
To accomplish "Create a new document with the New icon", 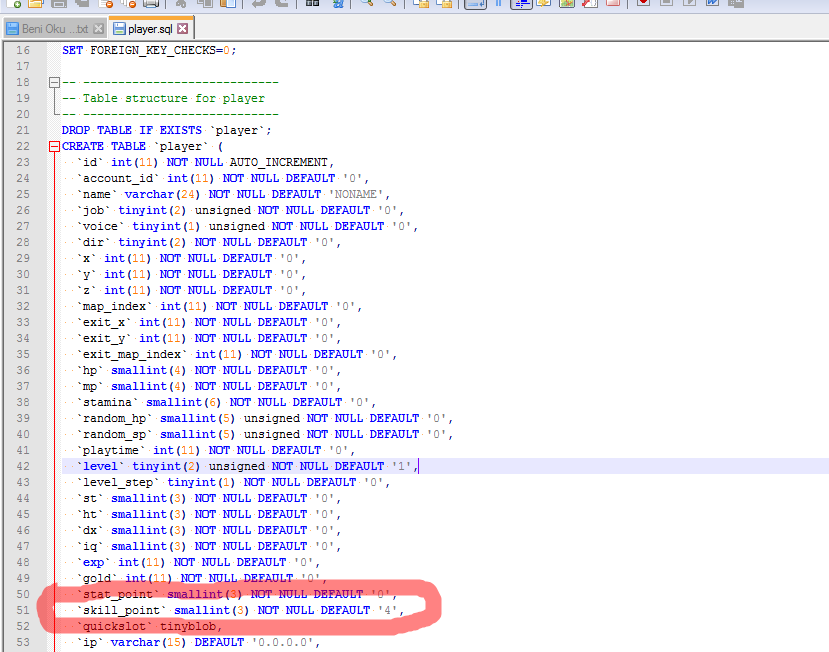I will (x=13, y=3).
